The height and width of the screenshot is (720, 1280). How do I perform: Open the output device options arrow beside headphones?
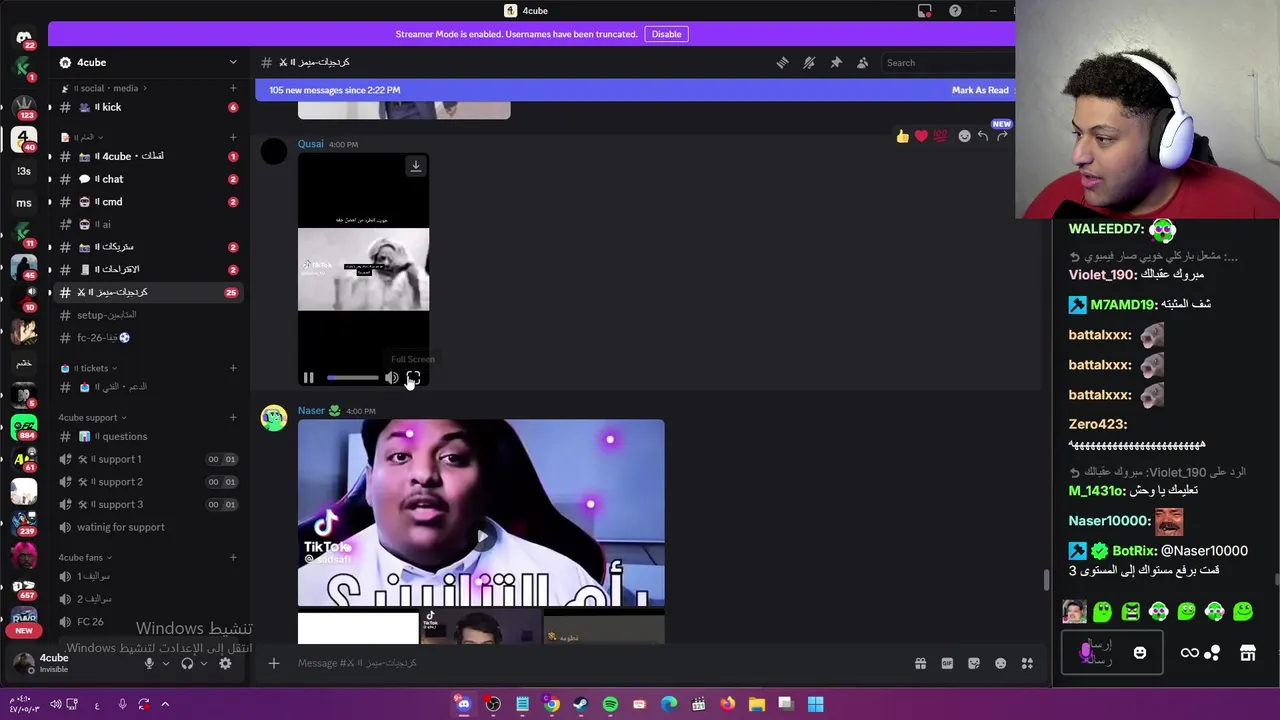tap(204, 663)
